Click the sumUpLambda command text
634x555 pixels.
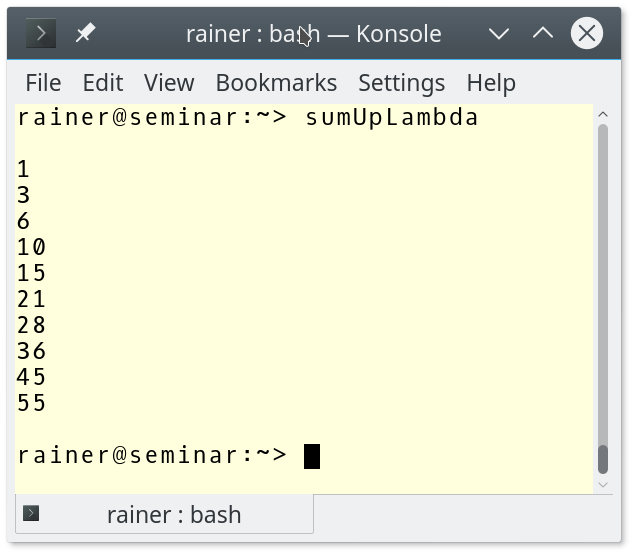391,118
